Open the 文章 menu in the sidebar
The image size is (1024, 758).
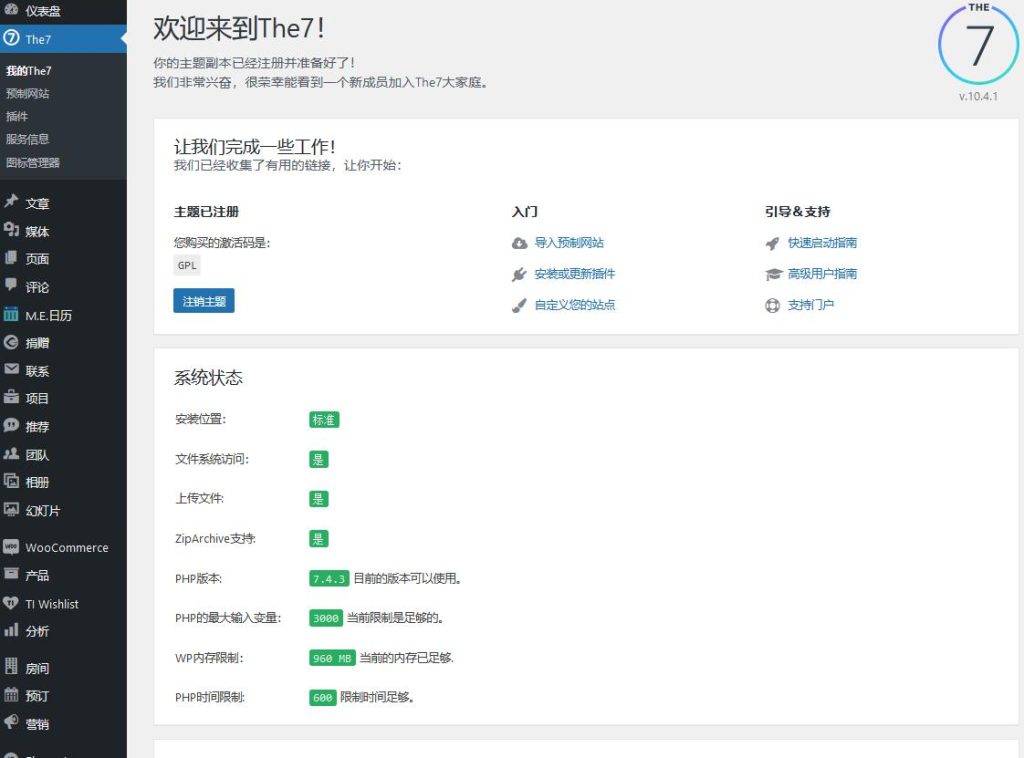pyautogui.click(x=37, y=203)
